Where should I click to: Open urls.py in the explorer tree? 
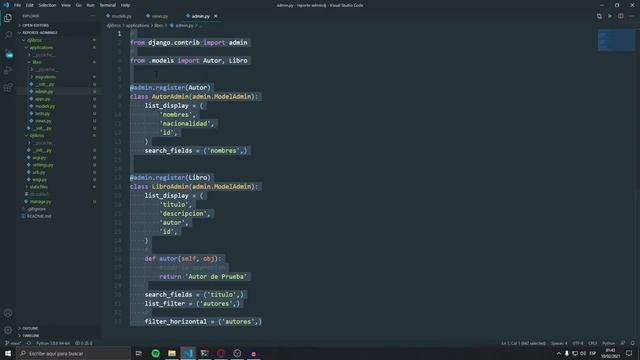[39, 172]
